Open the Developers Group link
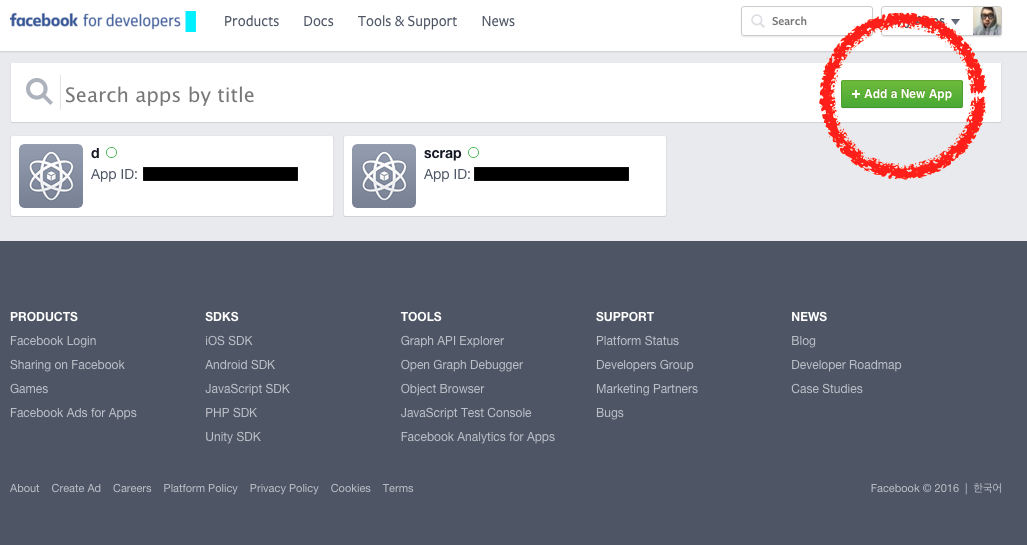 point(644,365)
